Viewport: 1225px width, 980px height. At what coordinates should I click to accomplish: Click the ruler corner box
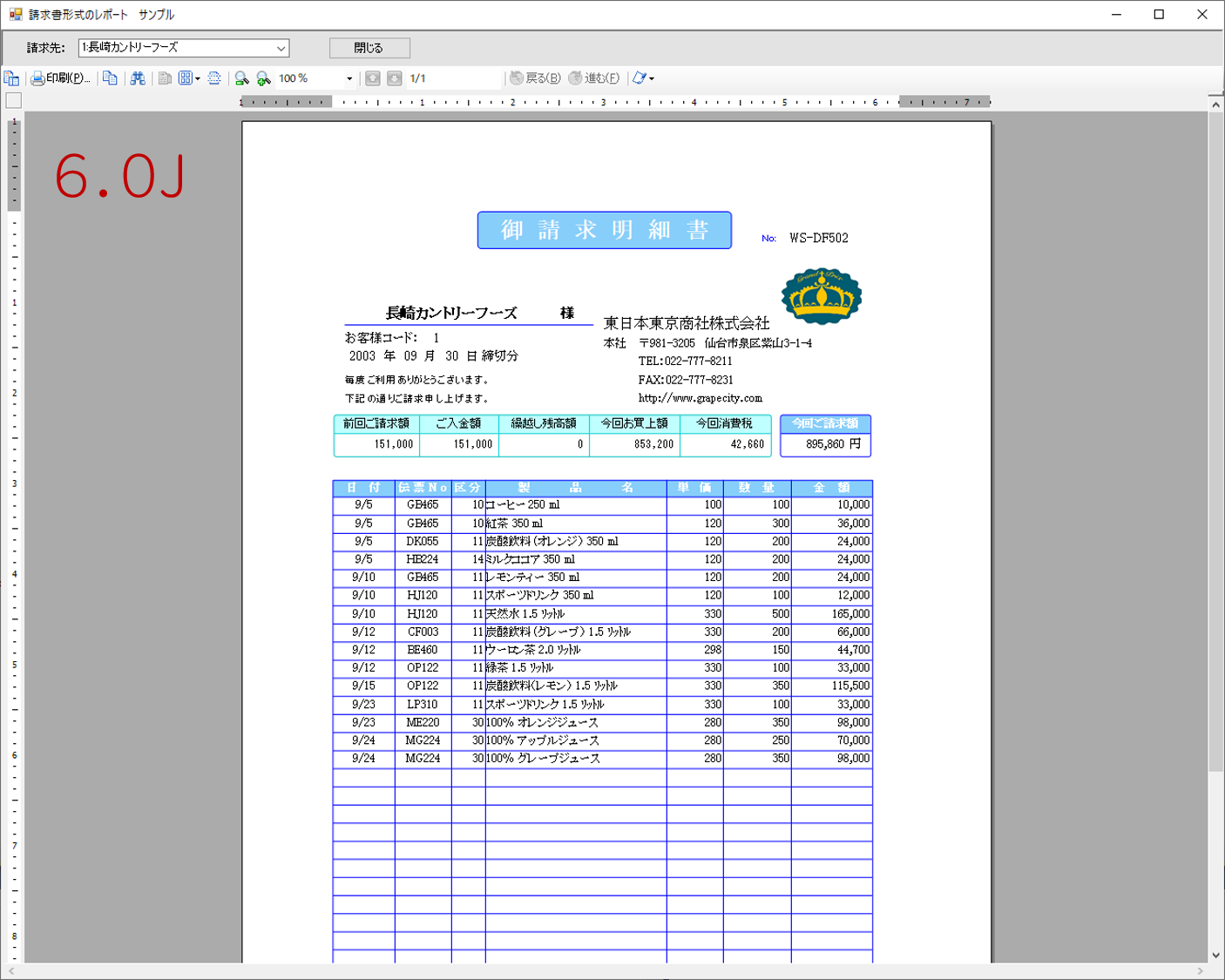(x=14, y=101)
